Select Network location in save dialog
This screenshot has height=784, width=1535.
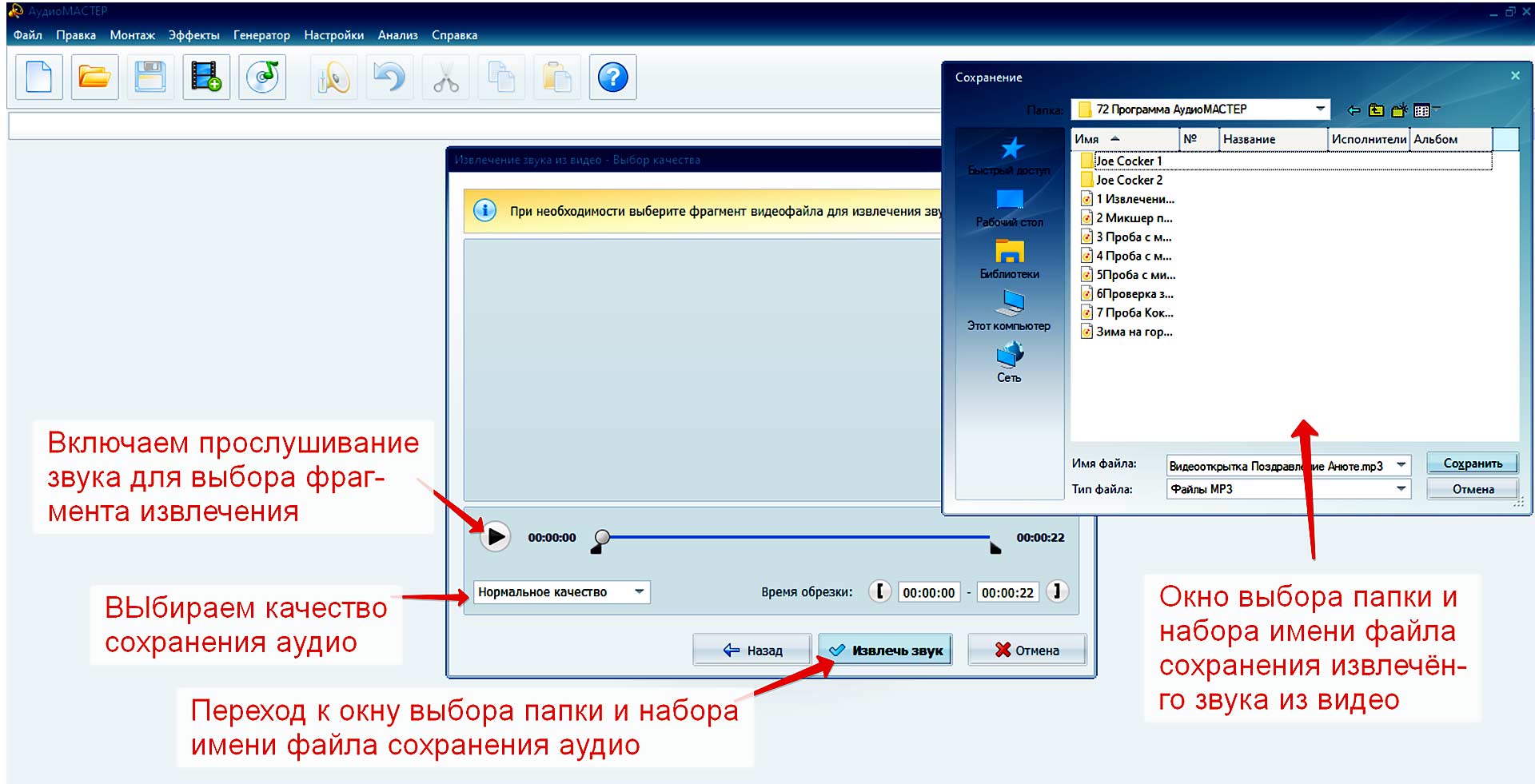click(x=1010, y=363)
